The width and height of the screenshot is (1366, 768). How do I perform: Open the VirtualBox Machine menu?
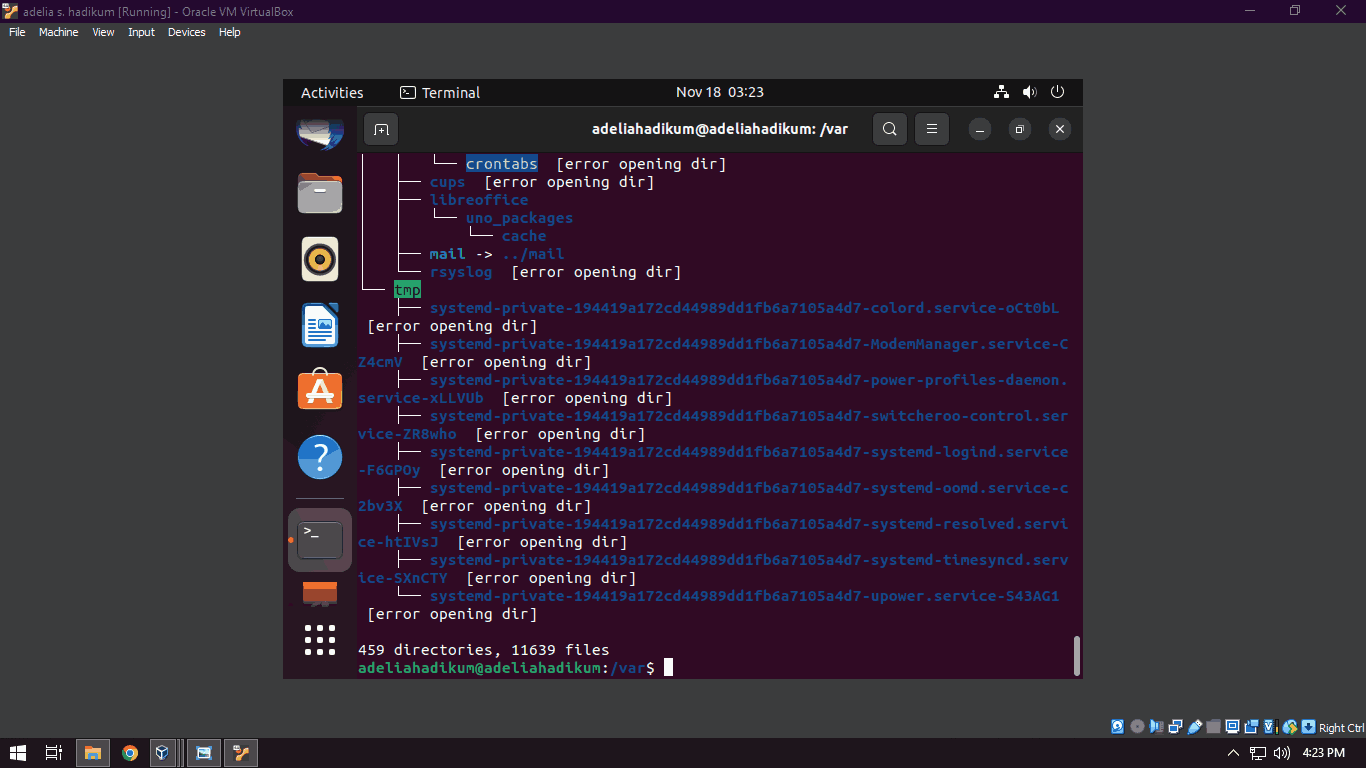58,32
